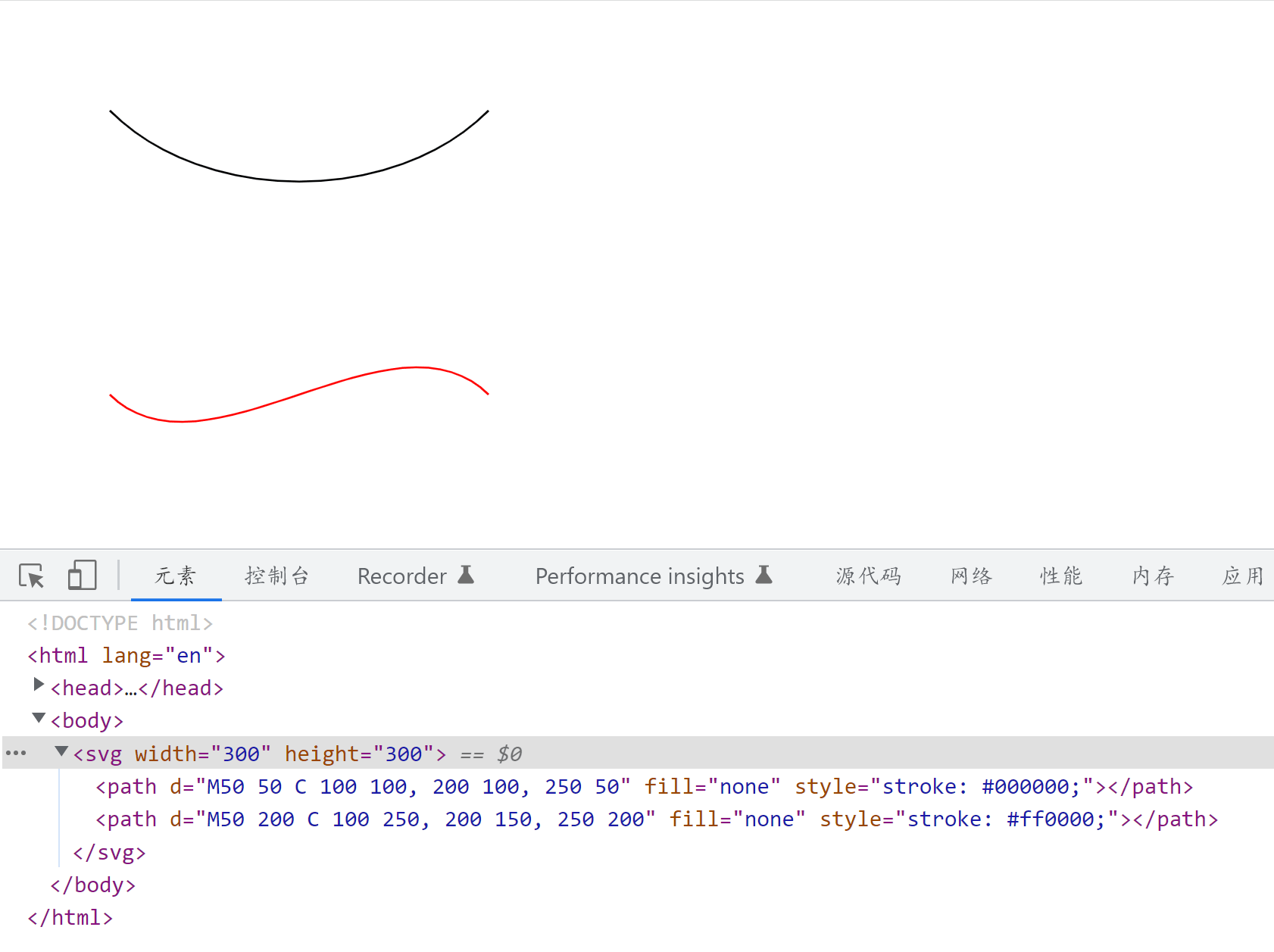
Task: Collapse the body element node
Action: click(x=39, y=717)
